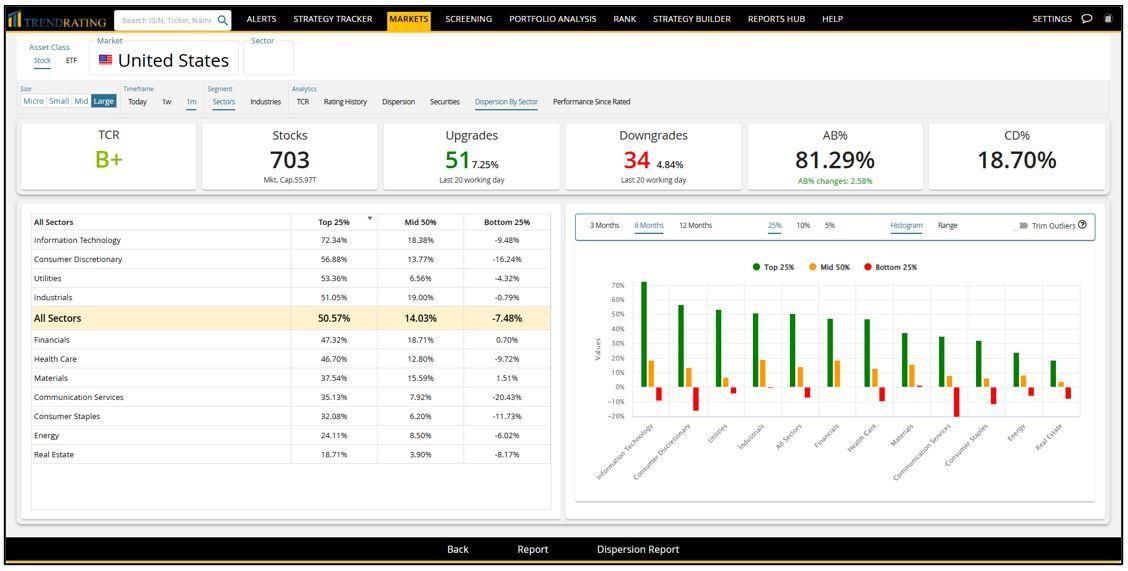The width and height of the screenshot is (1128, 571).
Task: Click the Trendrating logo
Action: coord(57,20)
